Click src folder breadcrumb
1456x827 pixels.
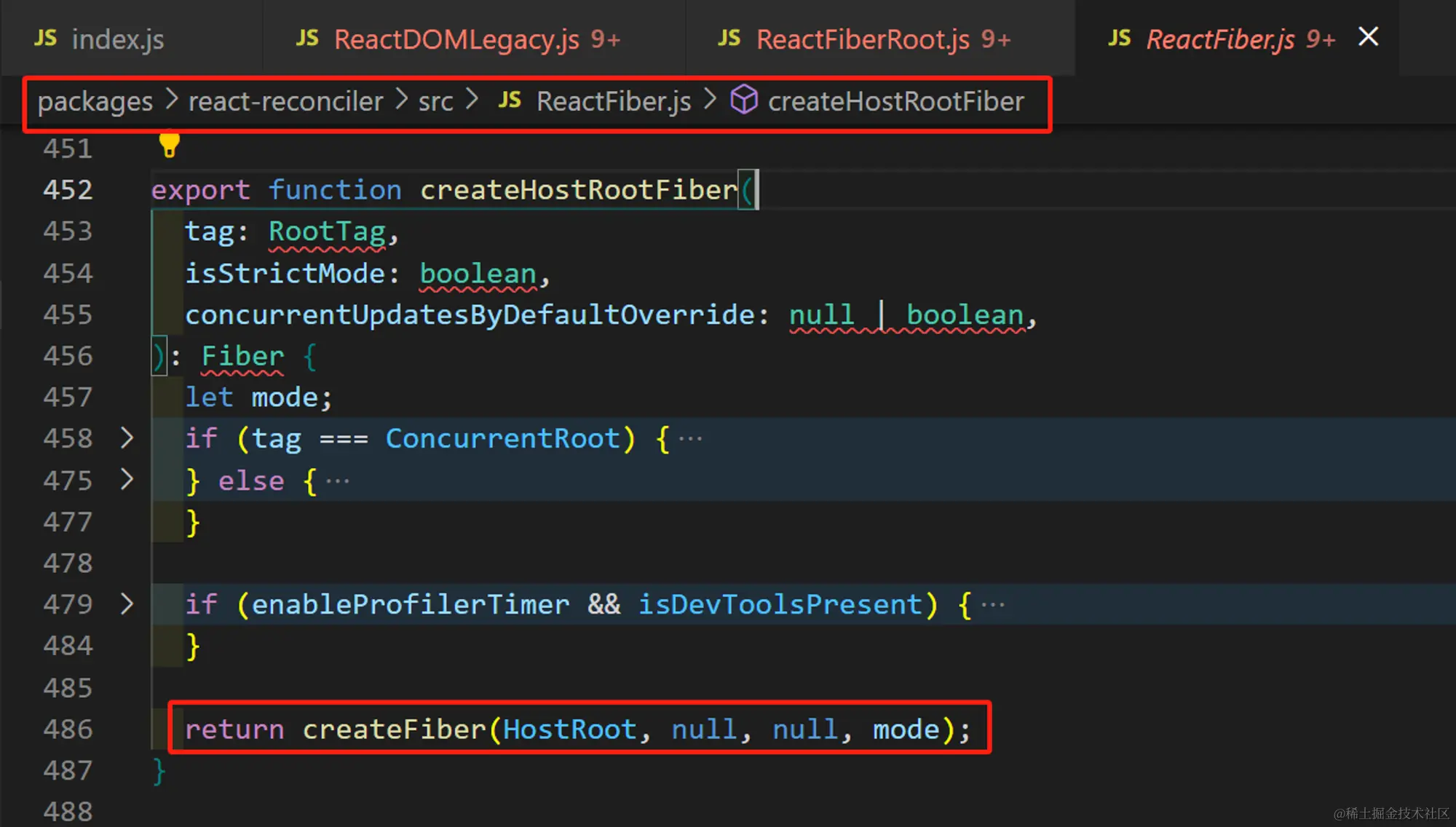click(435, 101)
